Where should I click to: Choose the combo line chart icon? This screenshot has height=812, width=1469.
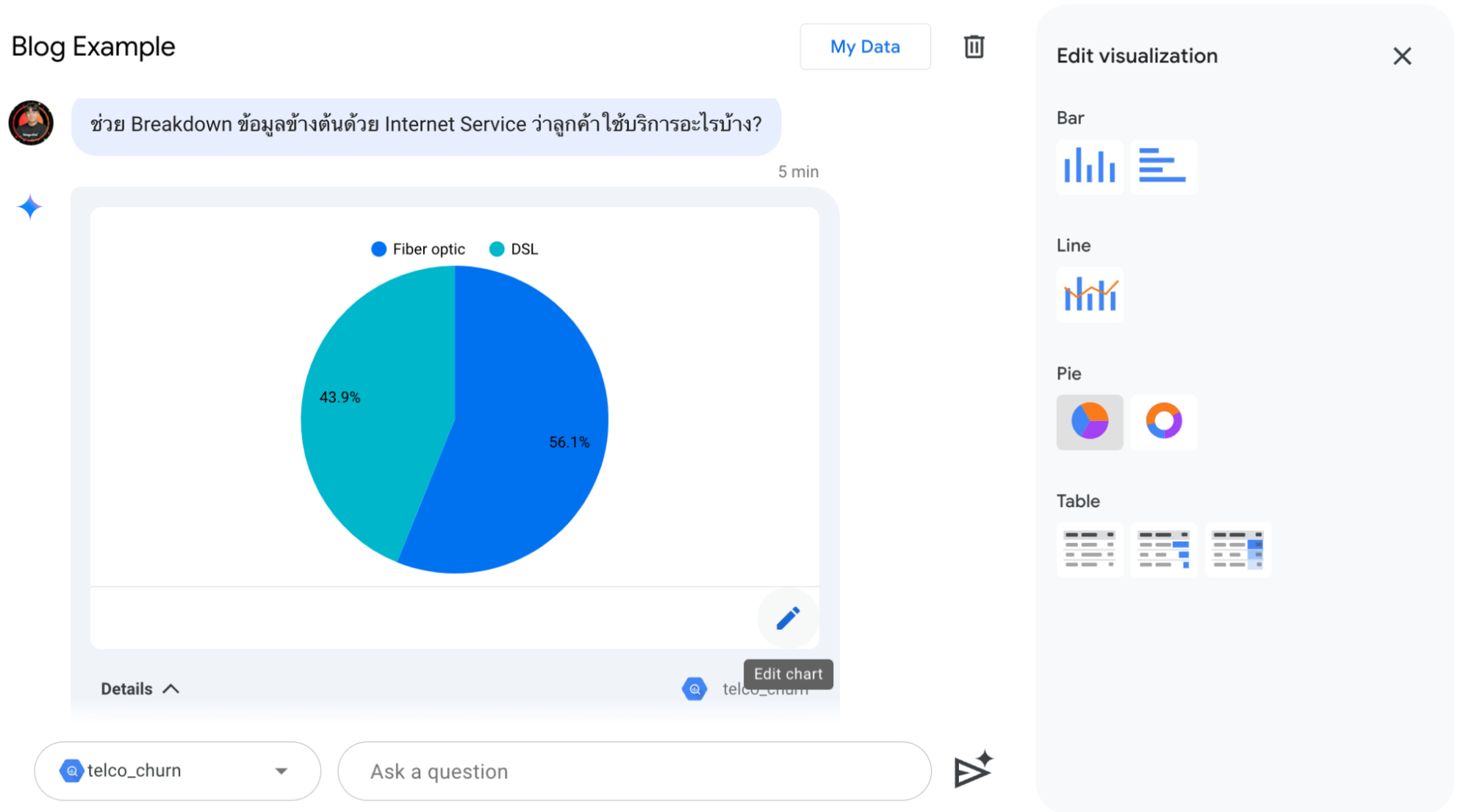click(1089, 295)
